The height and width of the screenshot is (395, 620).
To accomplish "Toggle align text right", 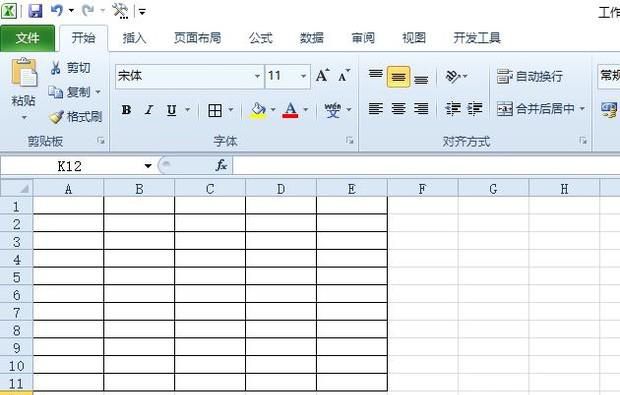I will click(x=421, y=108).
